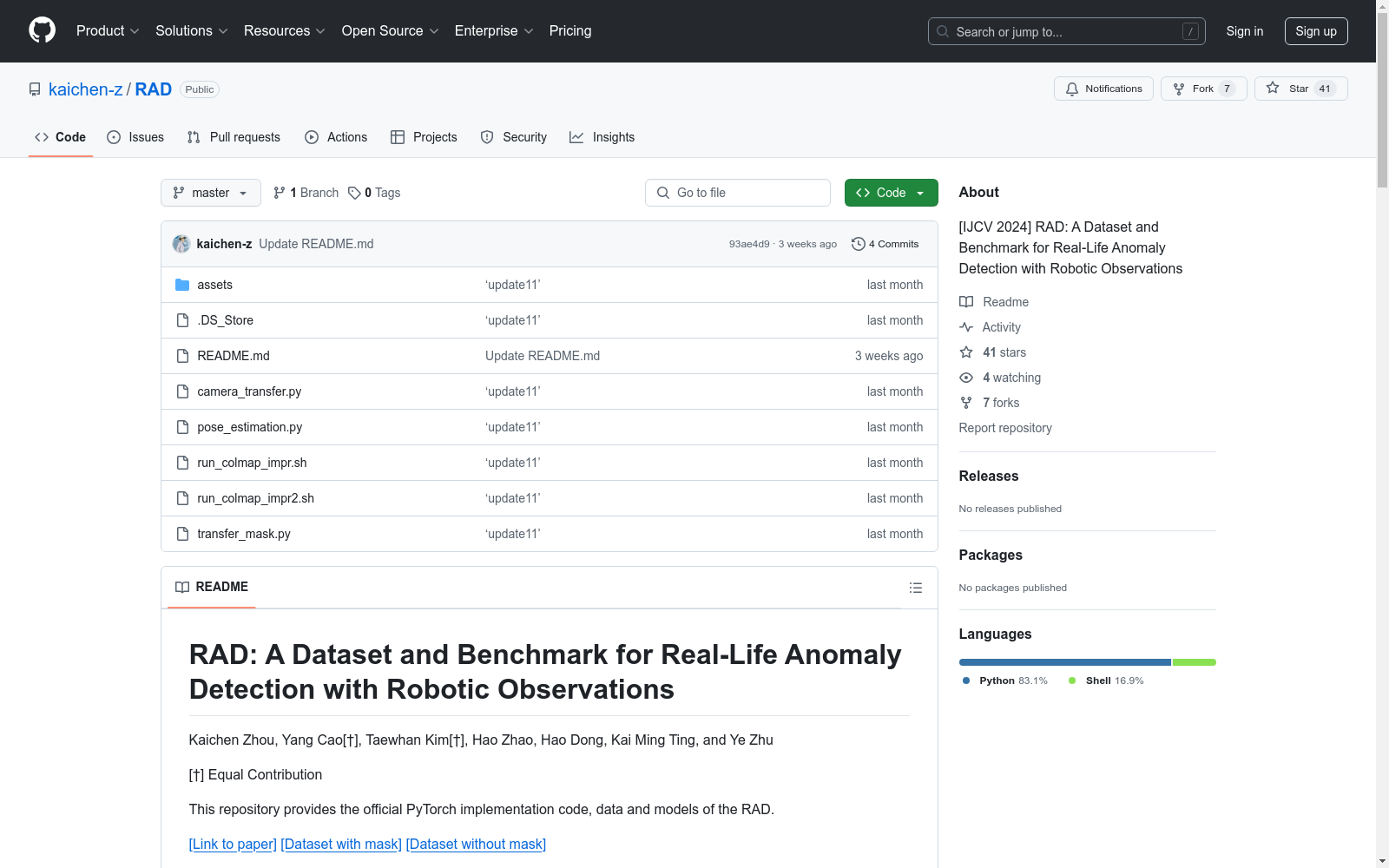The width and height of the screenshot is (1389, 868).
Task: View the 4 Commits history
Action: pyautogui.click(x=885, y=244)
